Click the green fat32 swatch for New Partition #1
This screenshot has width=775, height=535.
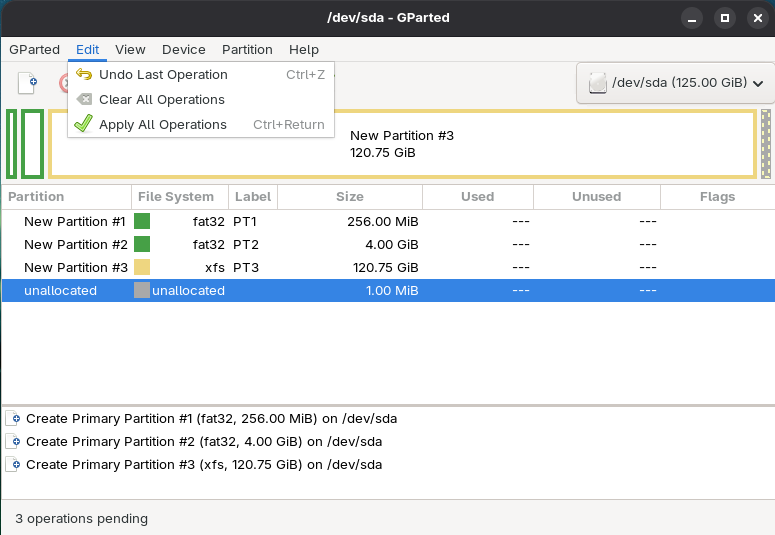tap(142, 222)
